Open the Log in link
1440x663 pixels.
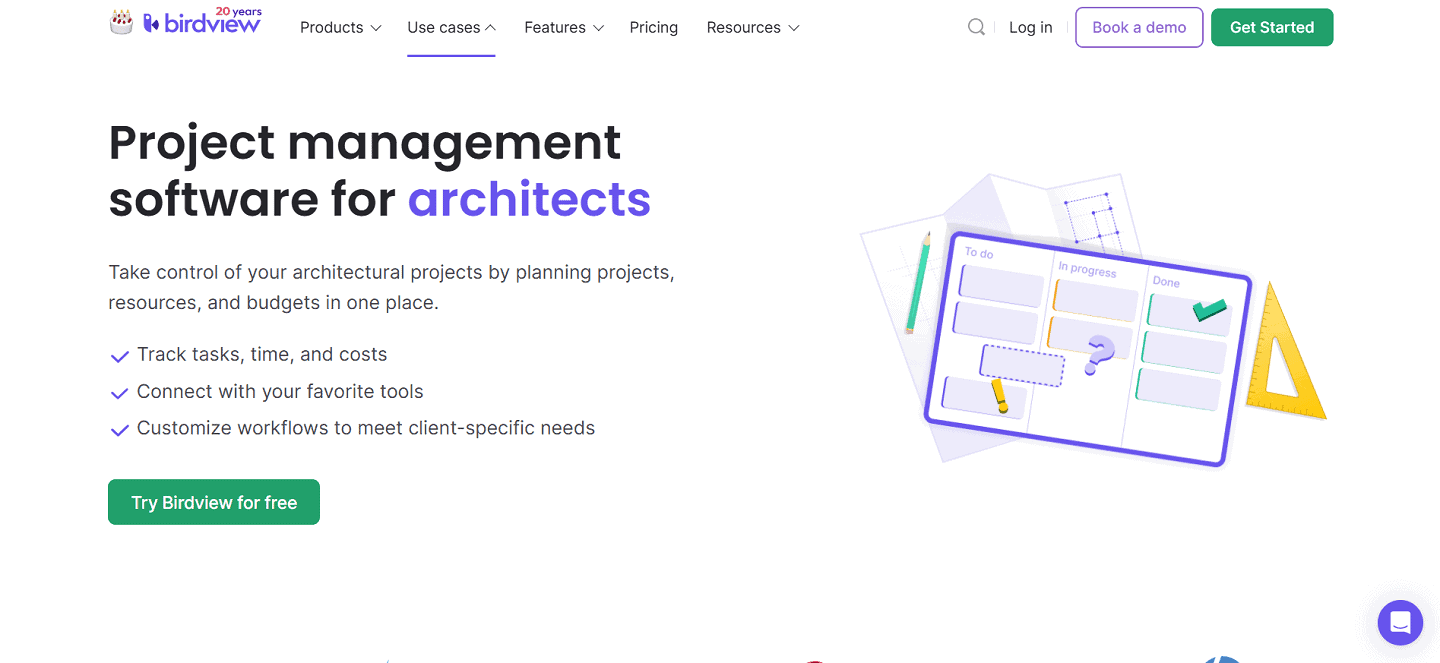coord(1030,27)
